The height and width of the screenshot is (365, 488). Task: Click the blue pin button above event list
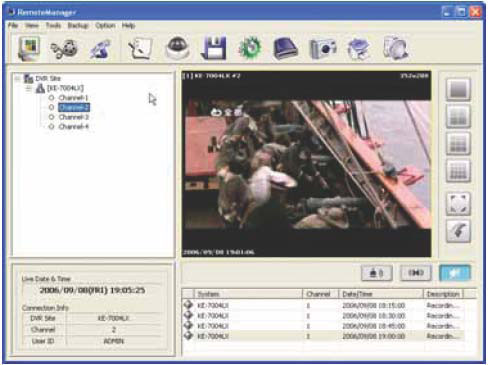[455, 273]
